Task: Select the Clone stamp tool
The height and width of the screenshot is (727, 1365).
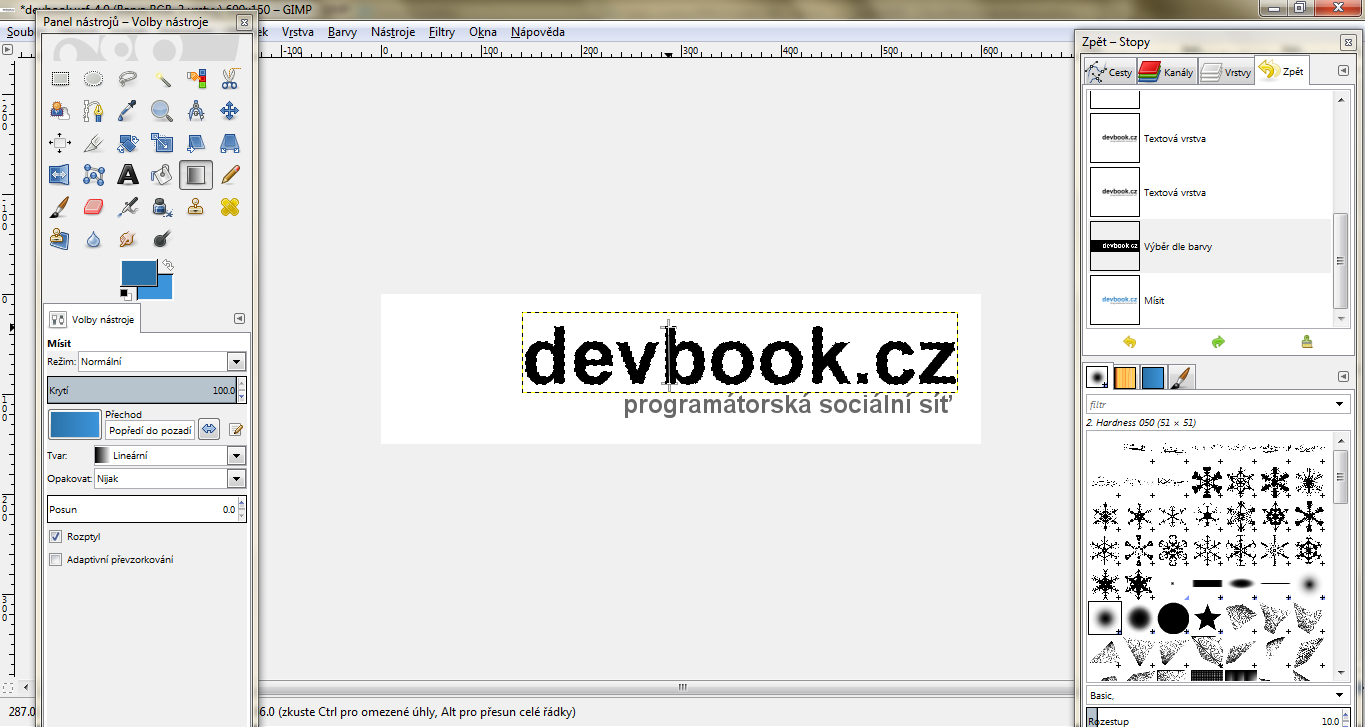Action: click(196, 207)
